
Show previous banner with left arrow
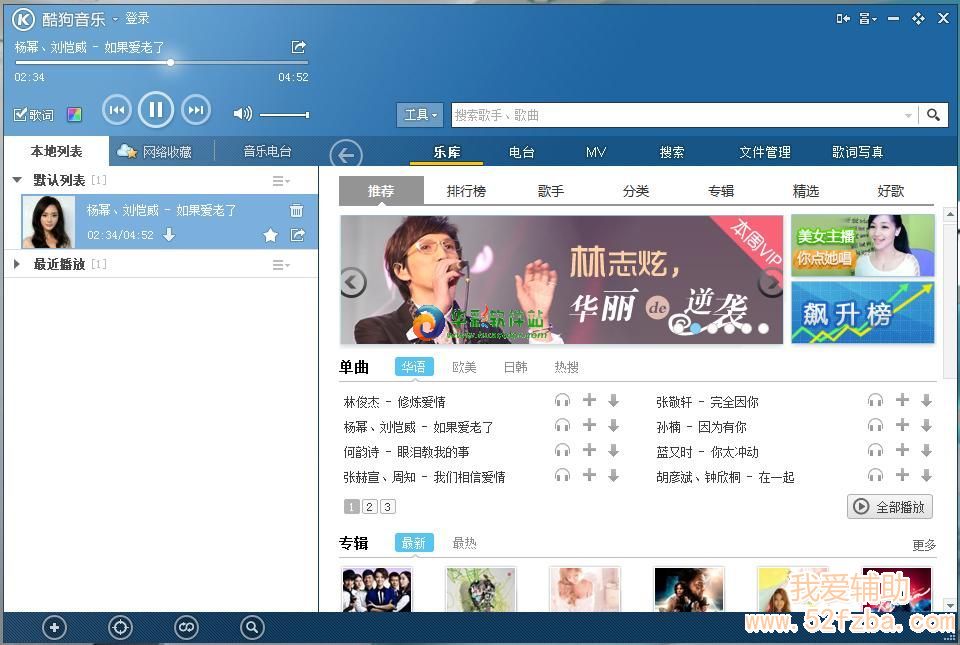tap(353, 283)
